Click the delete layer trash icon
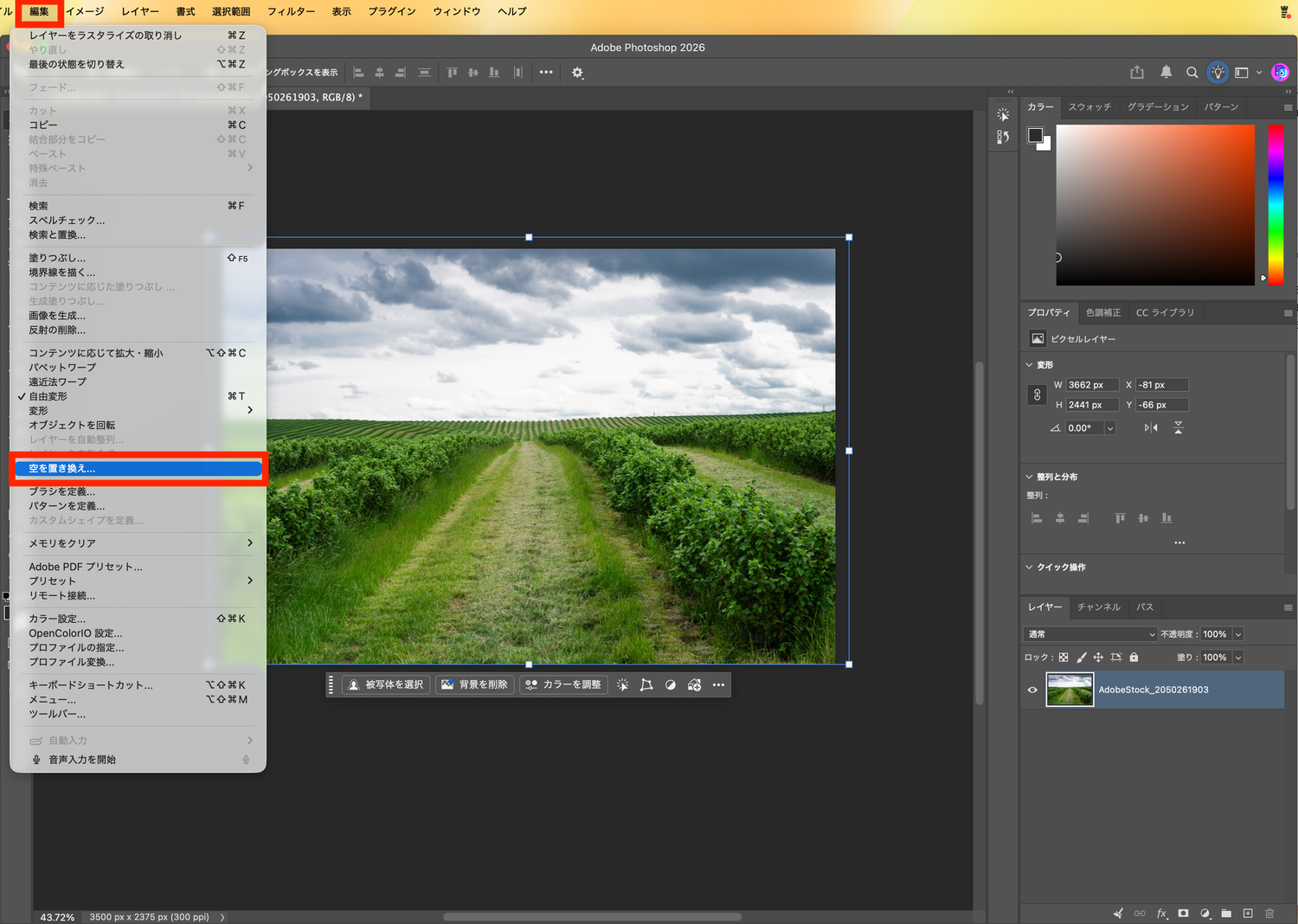The image size is (1298, 924). [x=1269, y=914]
